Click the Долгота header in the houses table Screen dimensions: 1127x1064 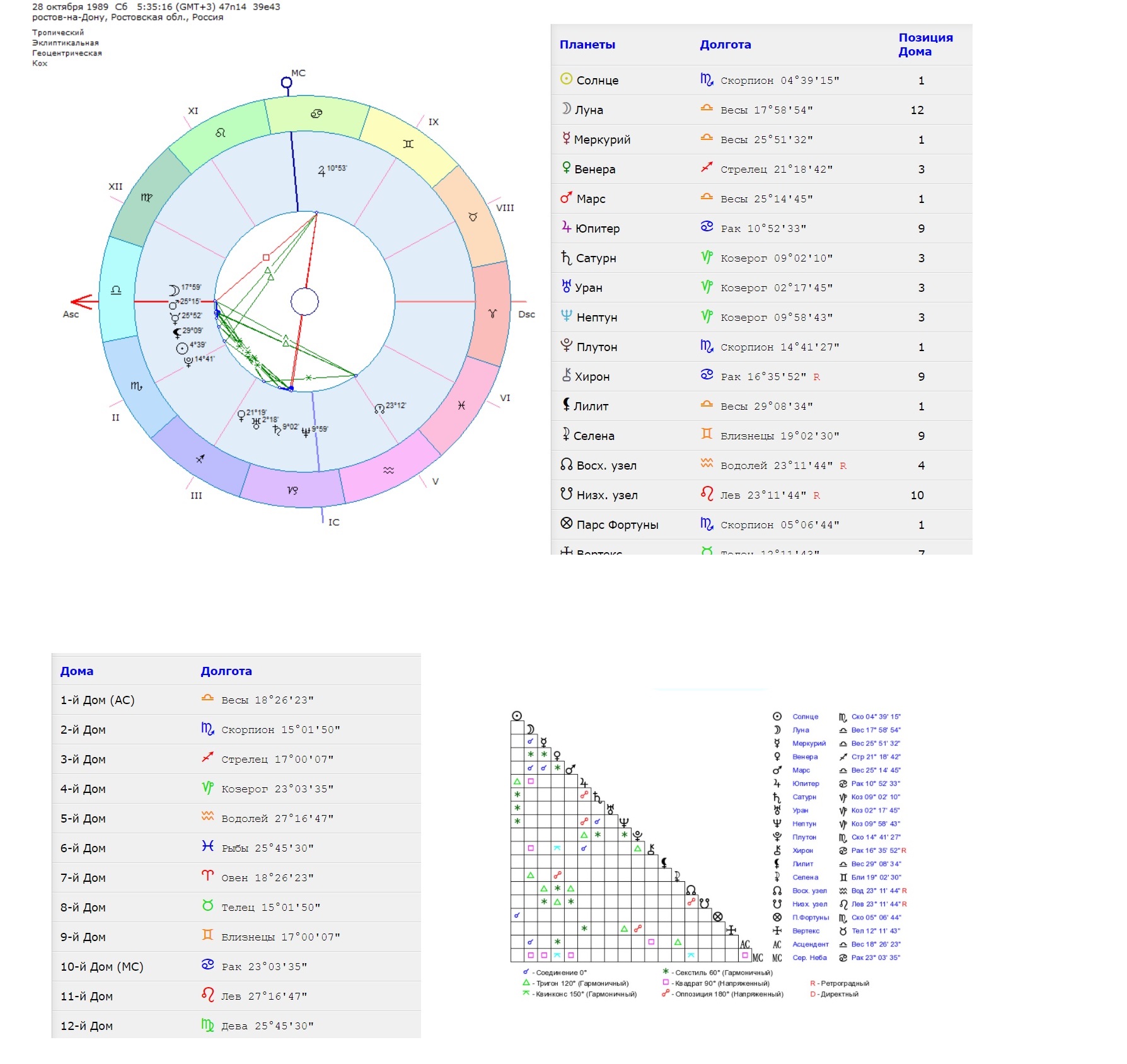(226, 671)
